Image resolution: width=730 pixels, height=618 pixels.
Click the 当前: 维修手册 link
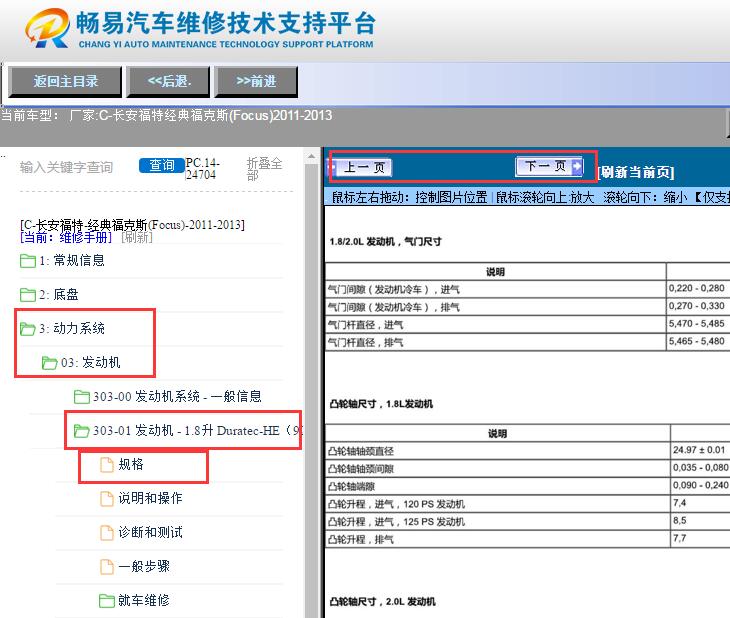(x=66, y=238)
